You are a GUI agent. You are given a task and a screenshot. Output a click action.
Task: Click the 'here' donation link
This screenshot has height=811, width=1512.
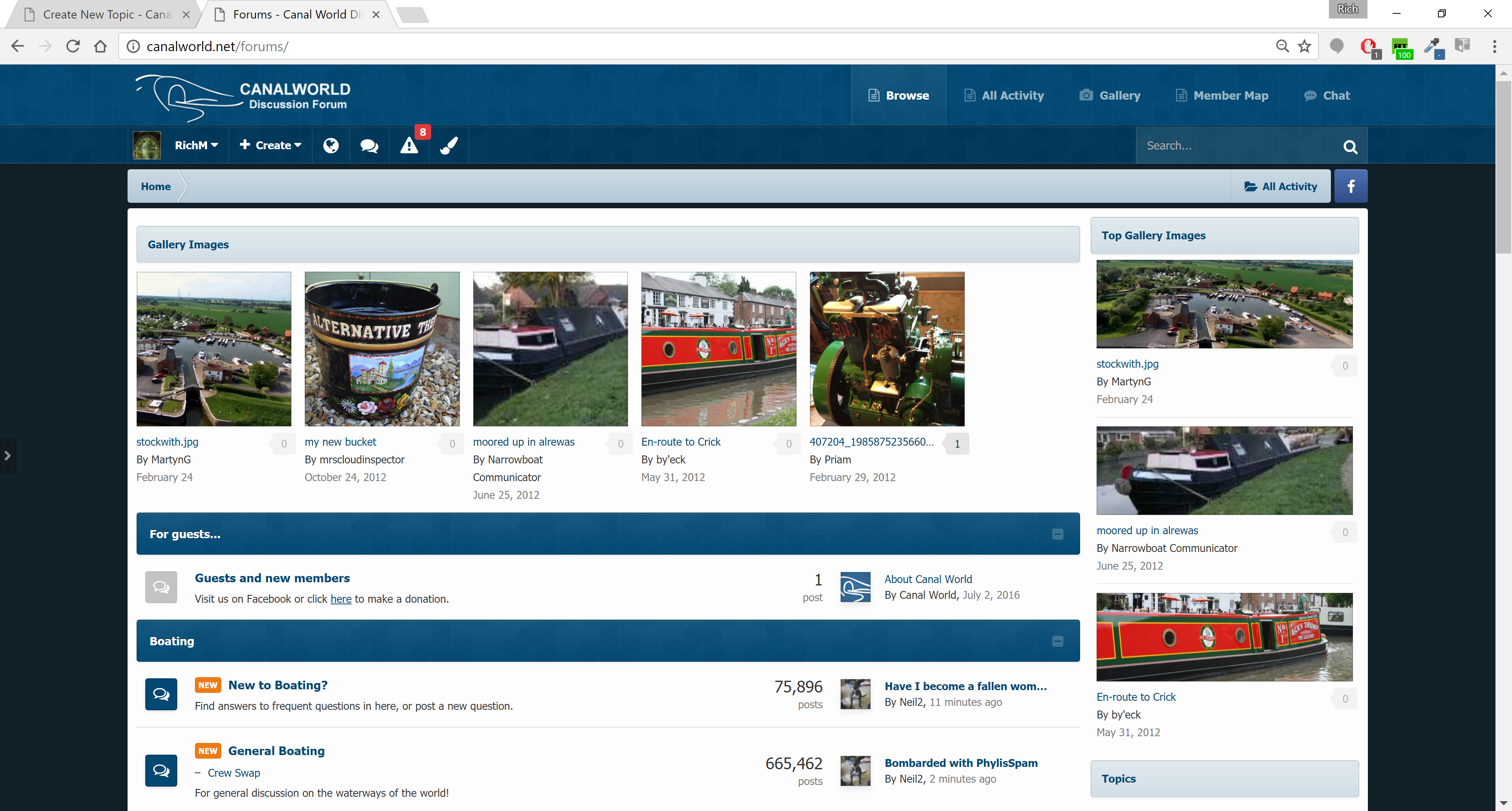click(x=341, y=598)
